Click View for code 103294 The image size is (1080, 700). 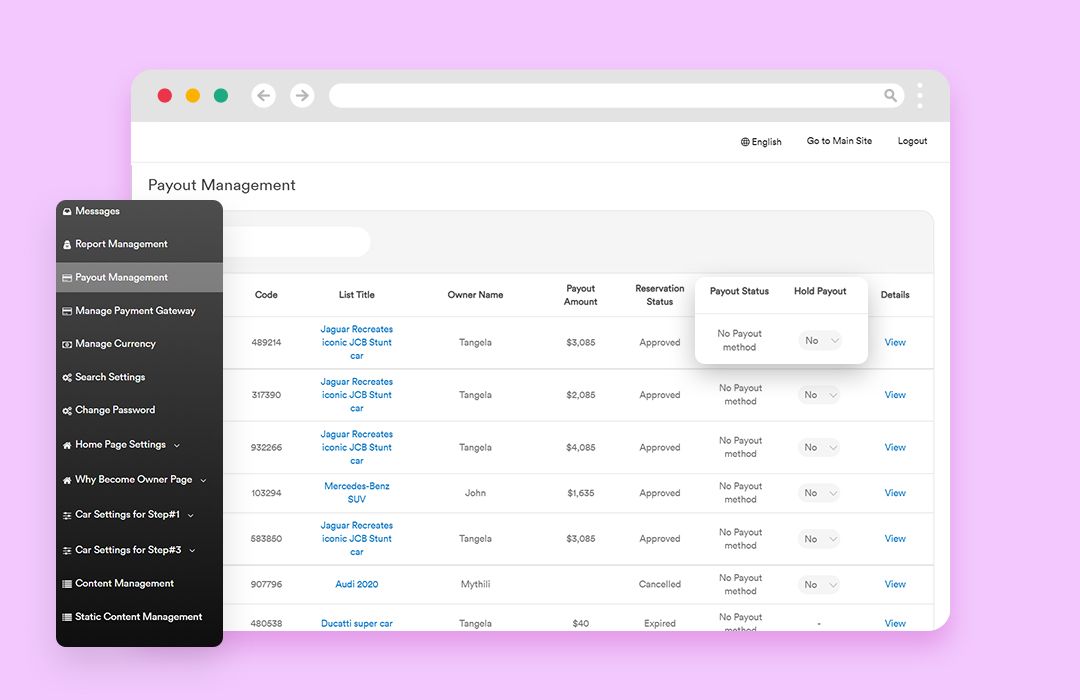click(895, 493)
